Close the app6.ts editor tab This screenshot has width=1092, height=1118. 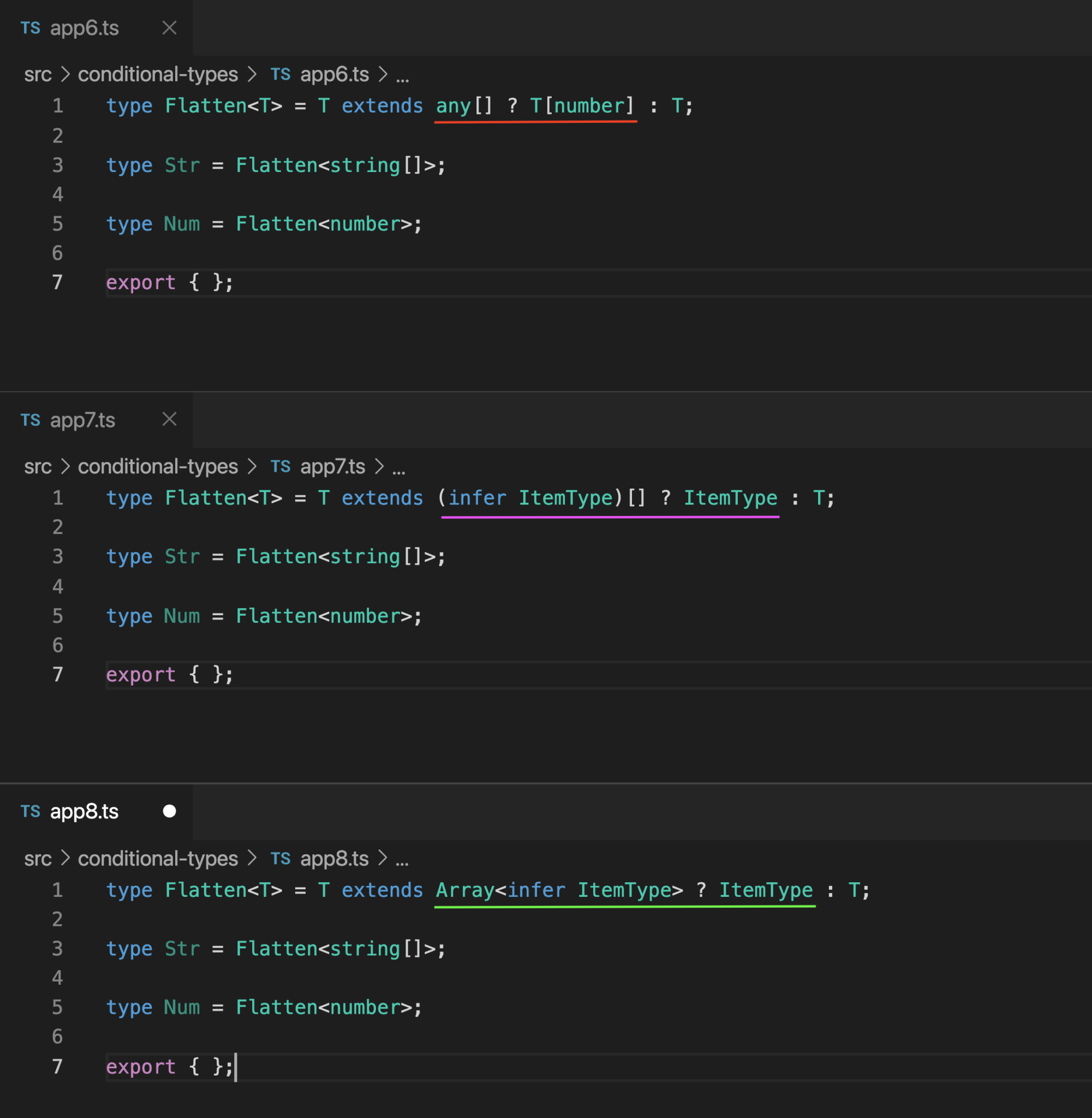[x=169, y=28]
